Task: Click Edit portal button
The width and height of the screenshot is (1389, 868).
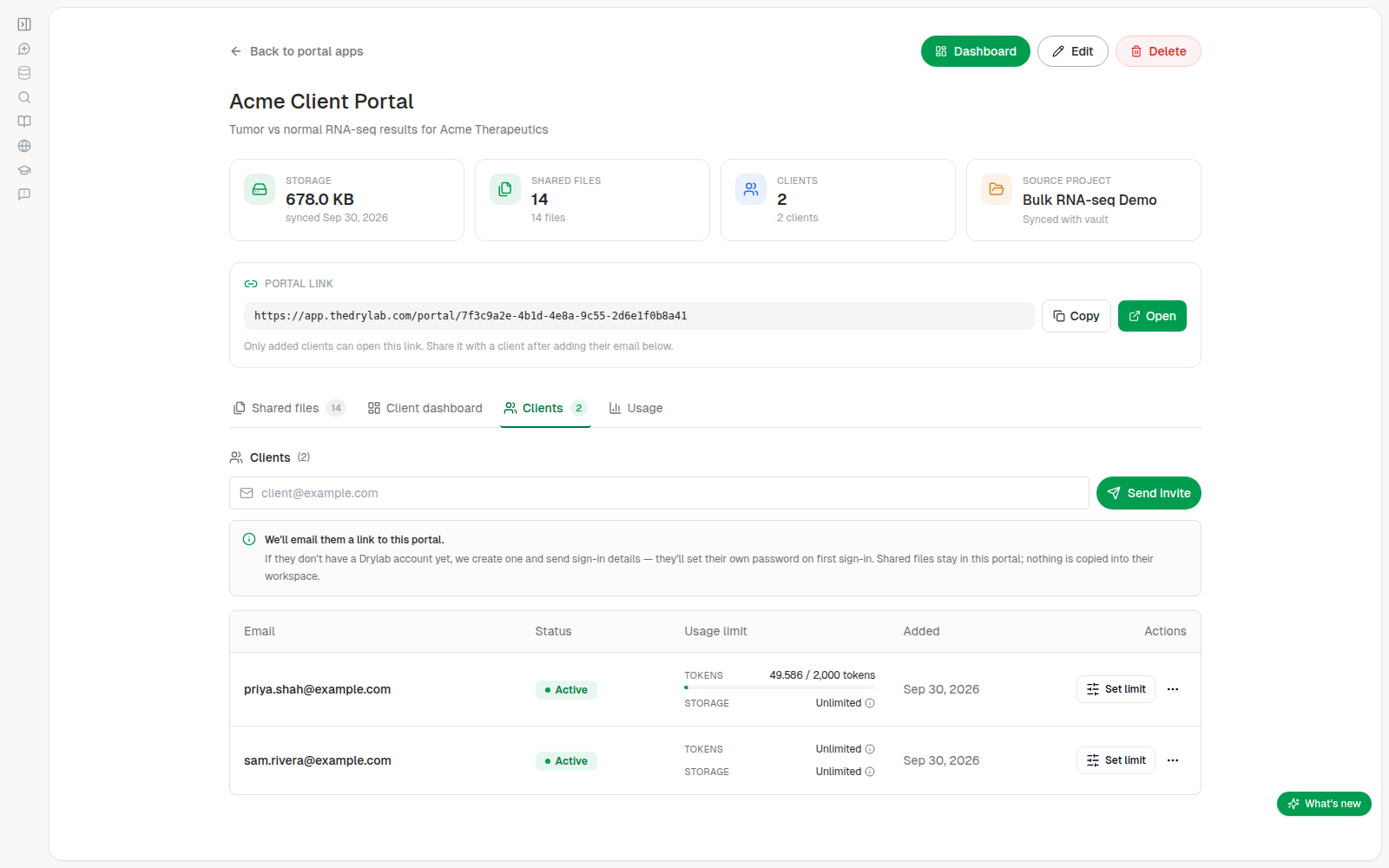Action: pos(1073,51)
